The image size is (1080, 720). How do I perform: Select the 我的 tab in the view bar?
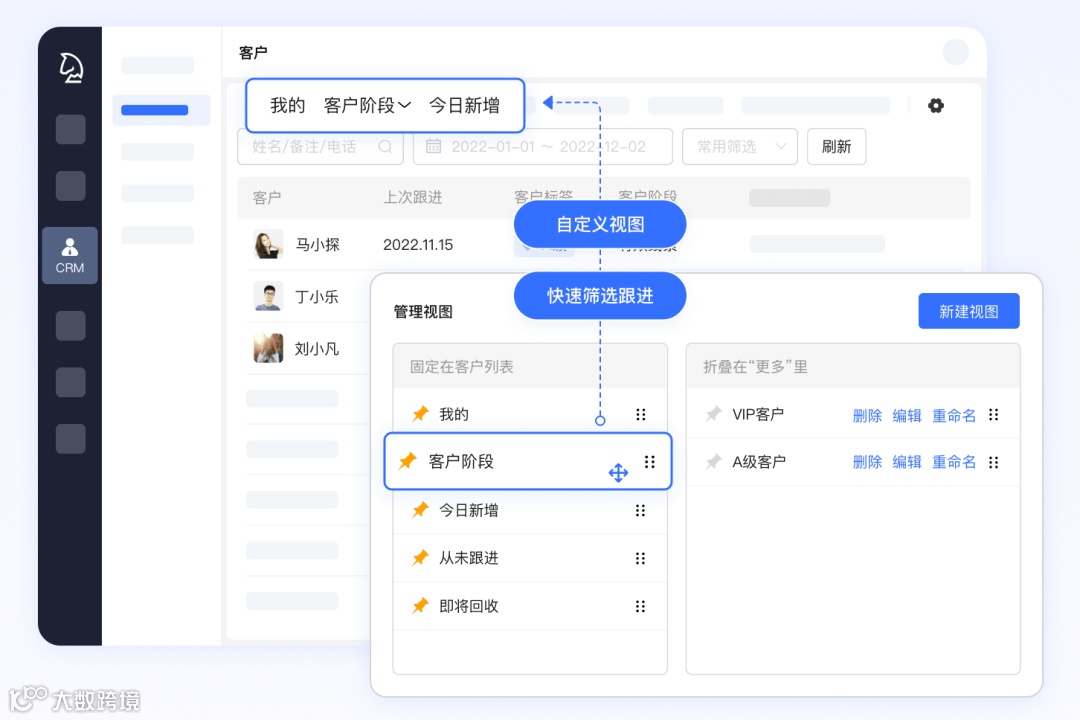pyautogui.click(x=287, y=105)
